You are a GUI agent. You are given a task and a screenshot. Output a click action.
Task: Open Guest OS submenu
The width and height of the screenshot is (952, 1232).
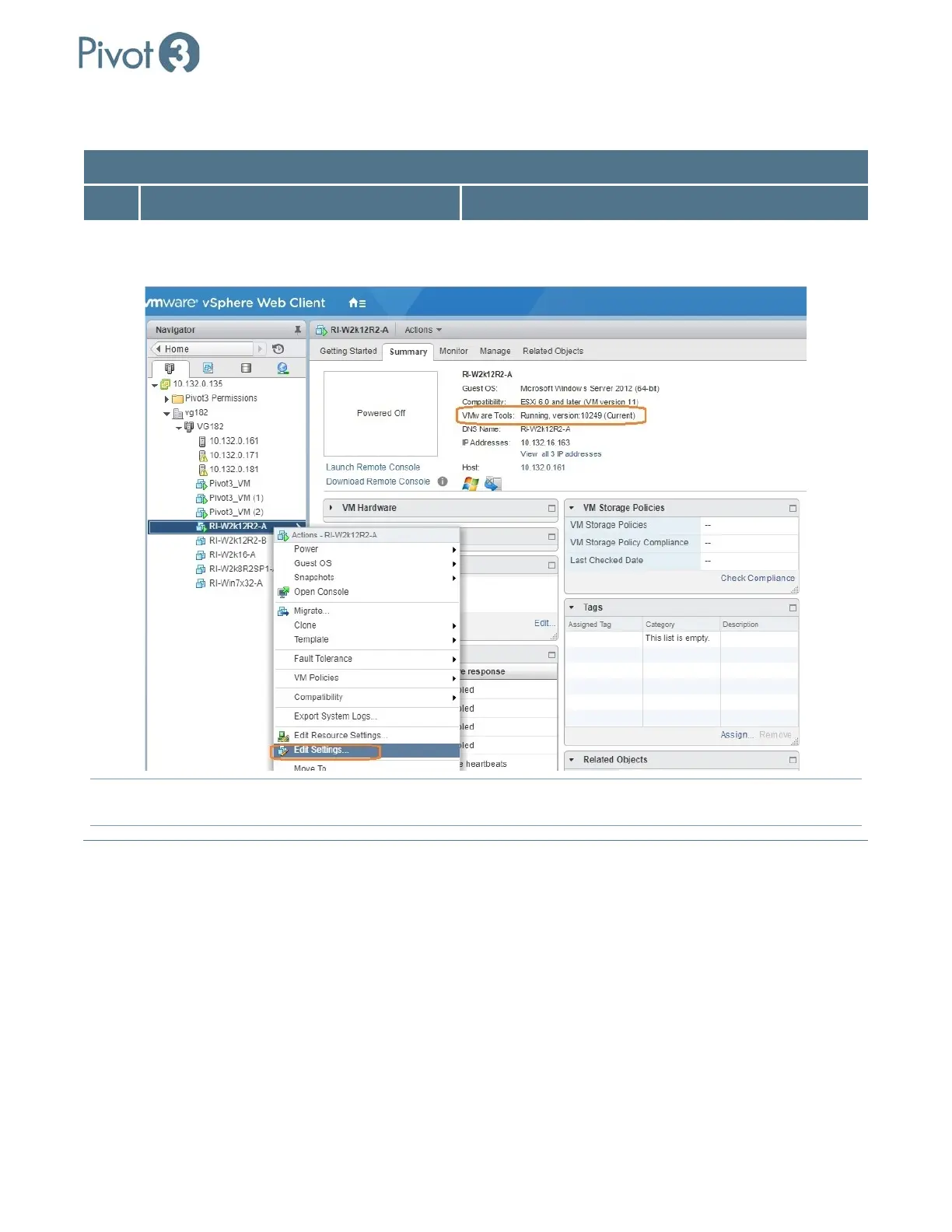pos(367,564)
